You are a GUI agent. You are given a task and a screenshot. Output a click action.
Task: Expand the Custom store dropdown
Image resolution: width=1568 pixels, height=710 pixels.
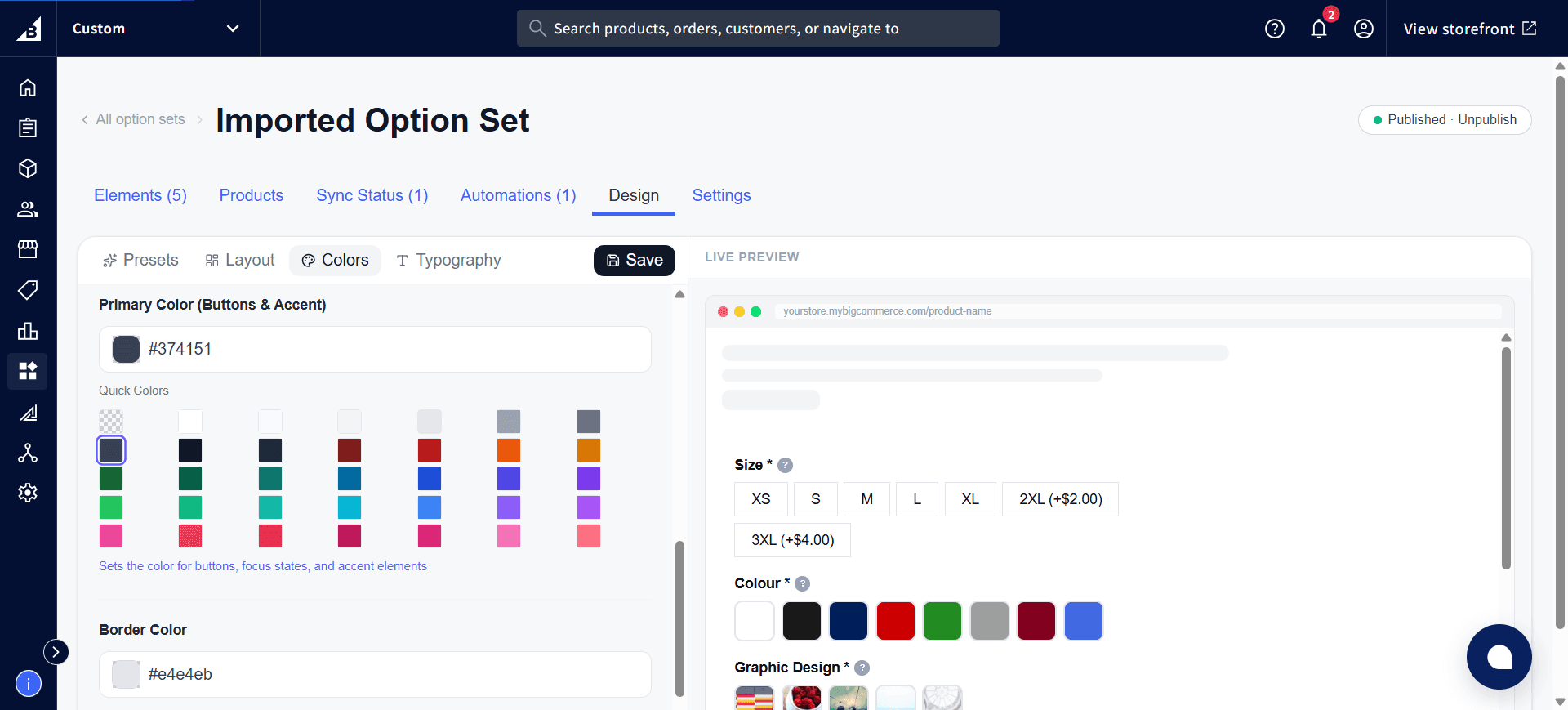click(x=158, y=29)
